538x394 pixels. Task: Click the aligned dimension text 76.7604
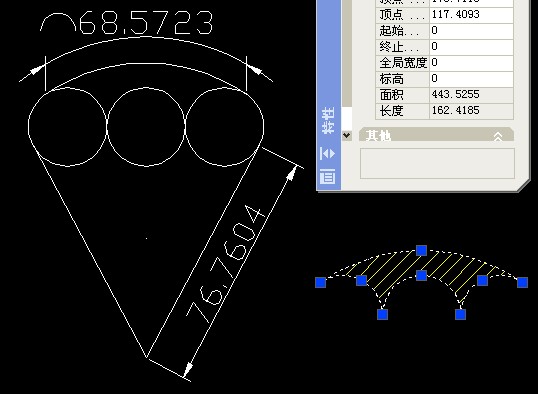pos(226,265)
